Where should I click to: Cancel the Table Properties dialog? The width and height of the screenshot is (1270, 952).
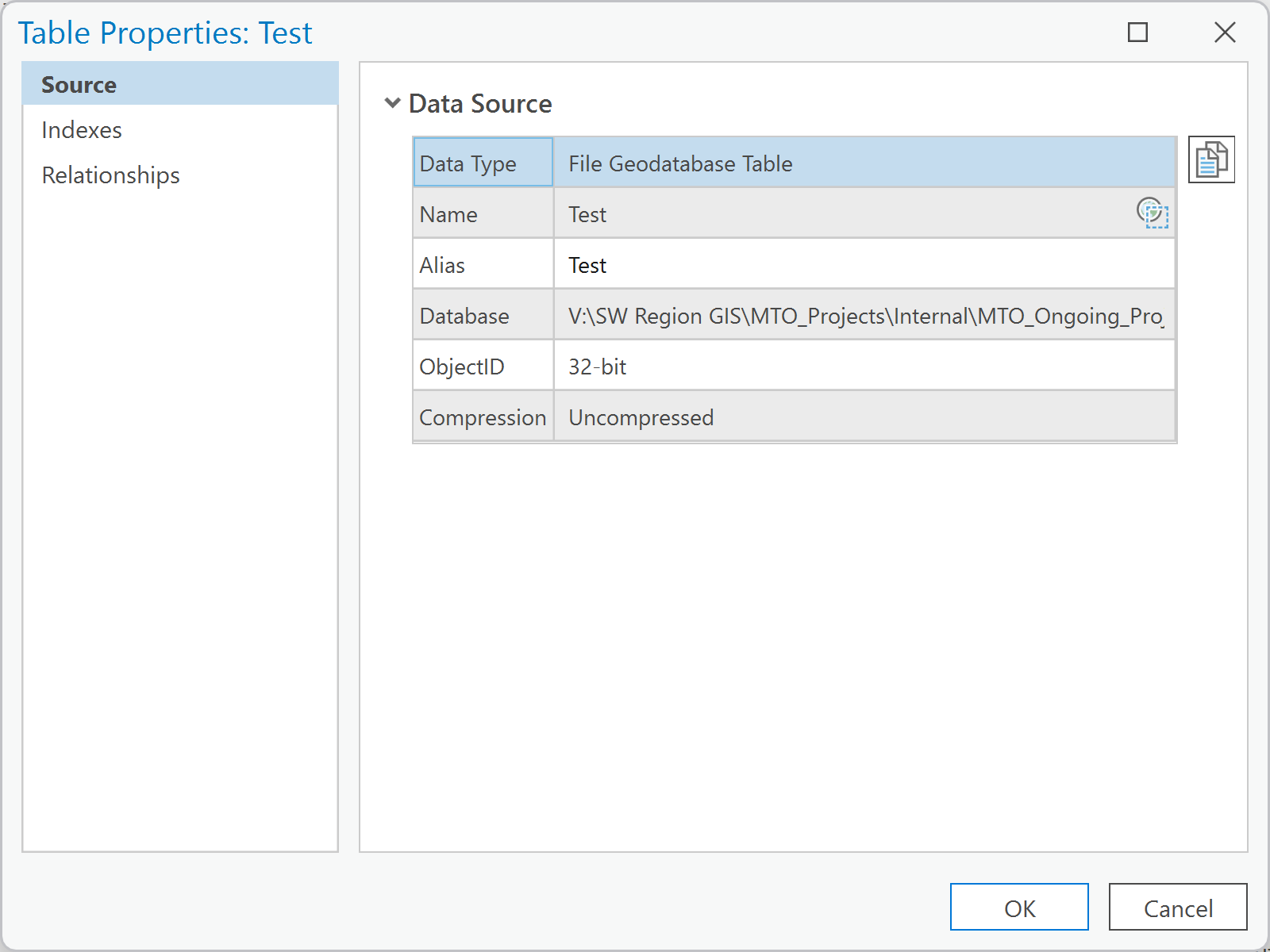point(1177,908)
